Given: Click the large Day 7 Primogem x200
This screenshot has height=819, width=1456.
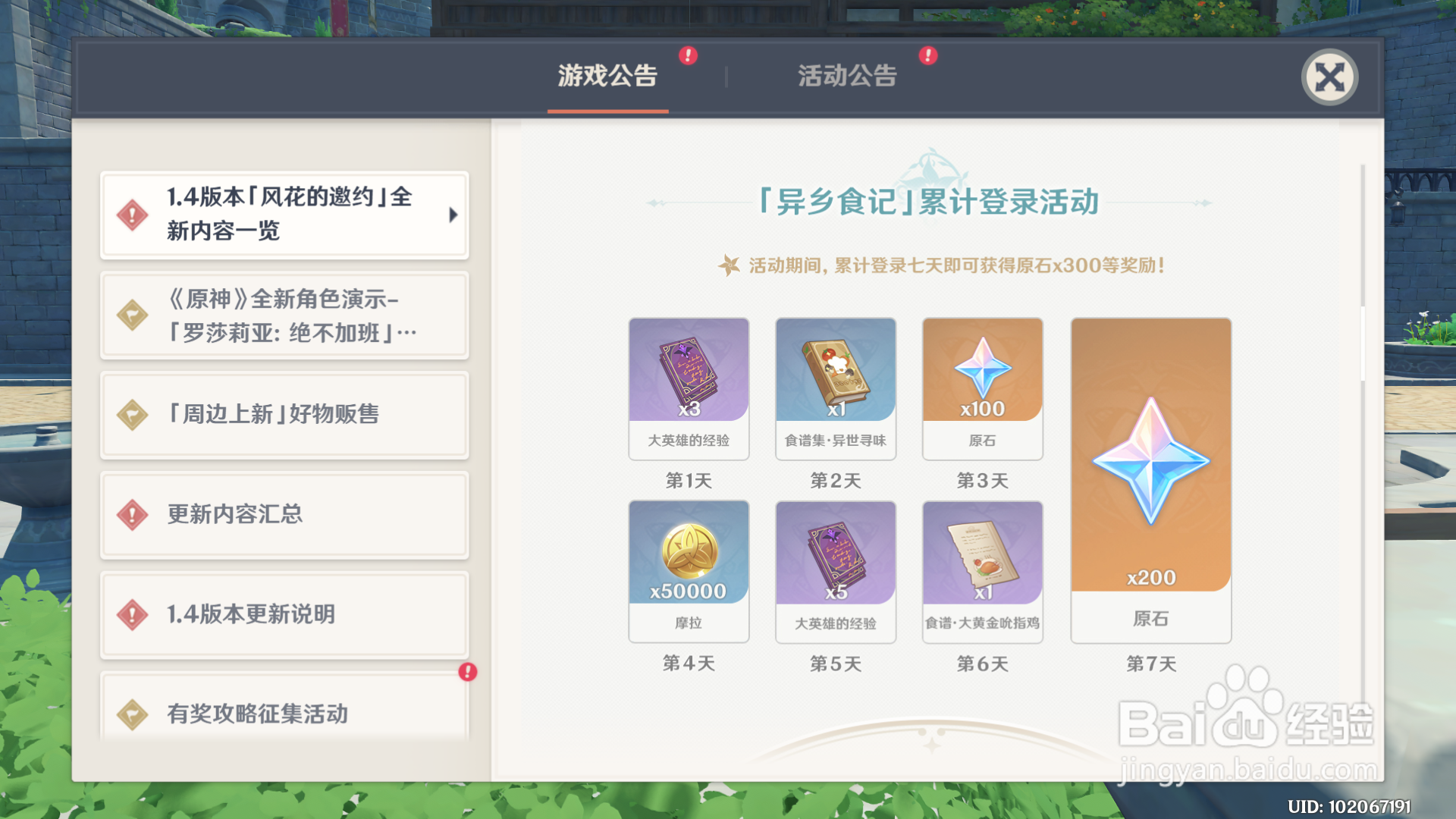Looking at the screenshot, I should point(1151,480).
